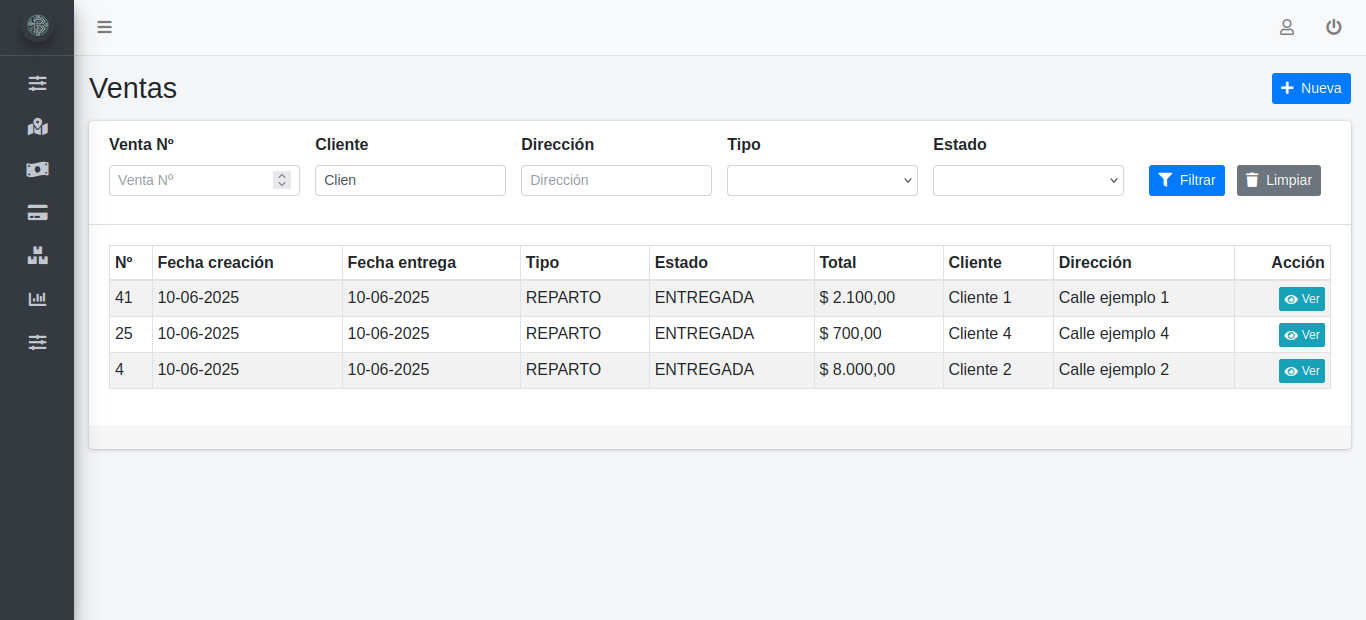Select the map/delivery routes sidebar icon

pos(37,127)
